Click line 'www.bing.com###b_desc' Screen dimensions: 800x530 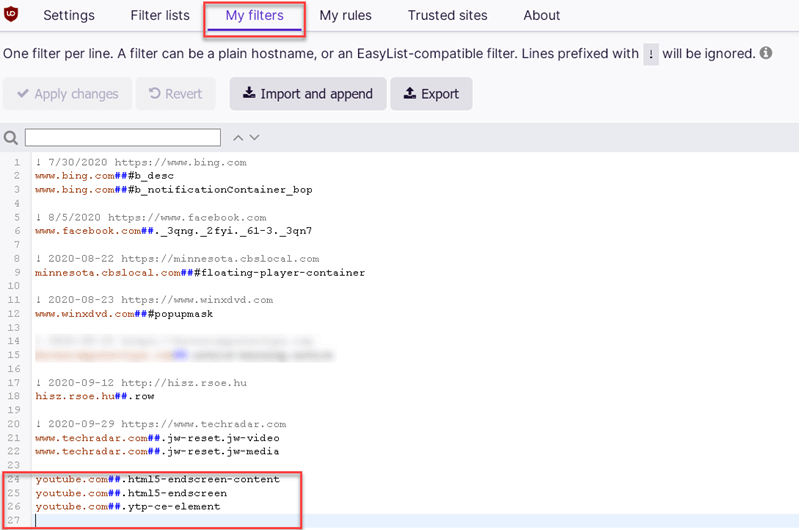105,176
